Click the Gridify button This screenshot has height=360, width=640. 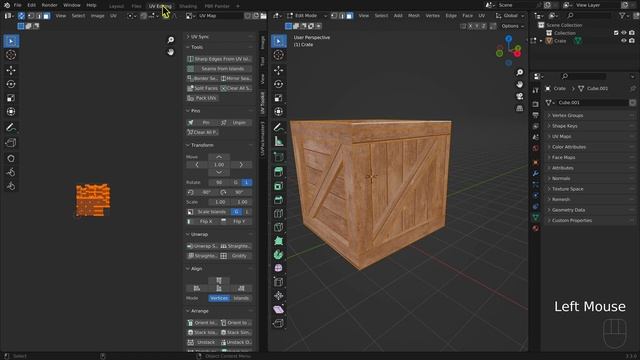point(236,256)
